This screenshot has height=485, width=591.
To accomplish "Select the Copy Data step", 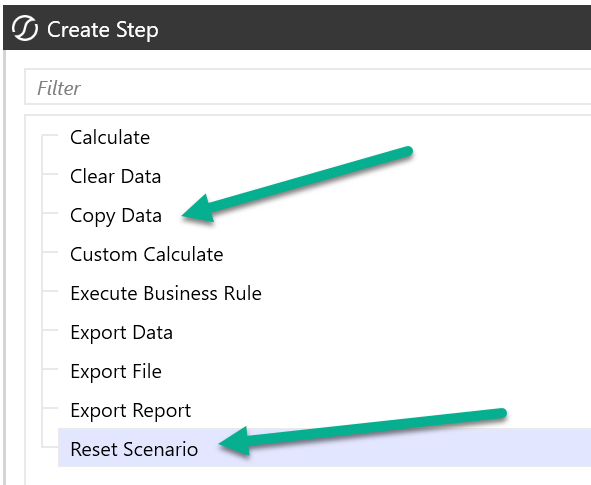I will click(x=116, y=216).
